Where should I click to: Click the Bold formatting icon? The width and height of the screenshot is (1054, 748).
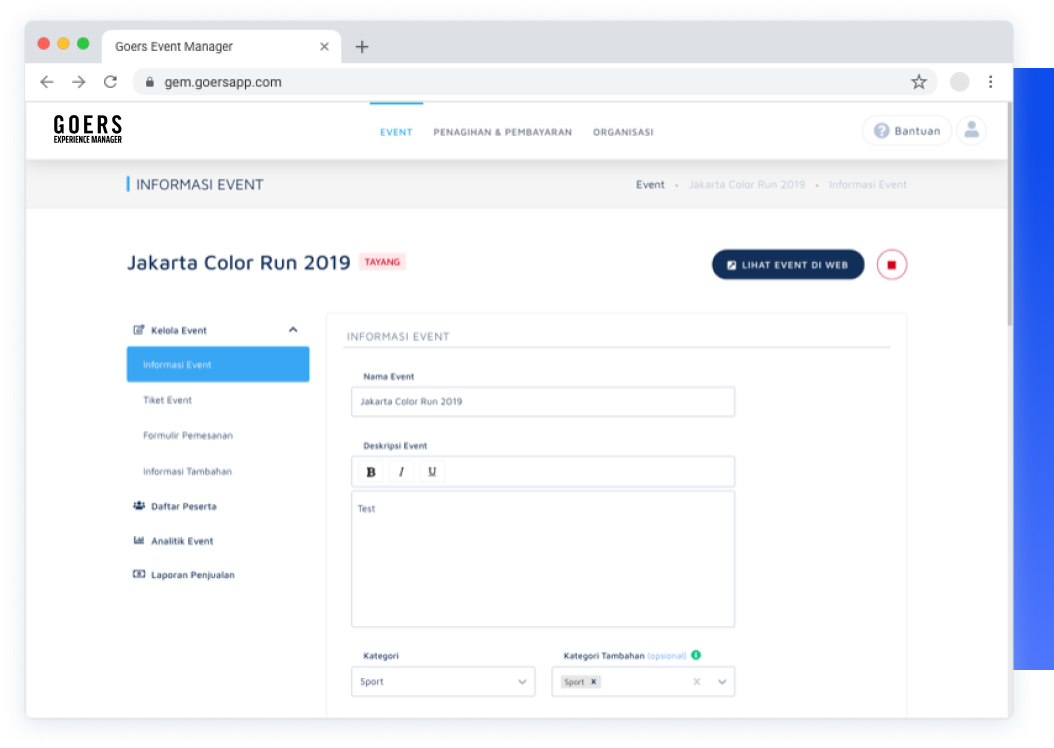tap(371, 472)
